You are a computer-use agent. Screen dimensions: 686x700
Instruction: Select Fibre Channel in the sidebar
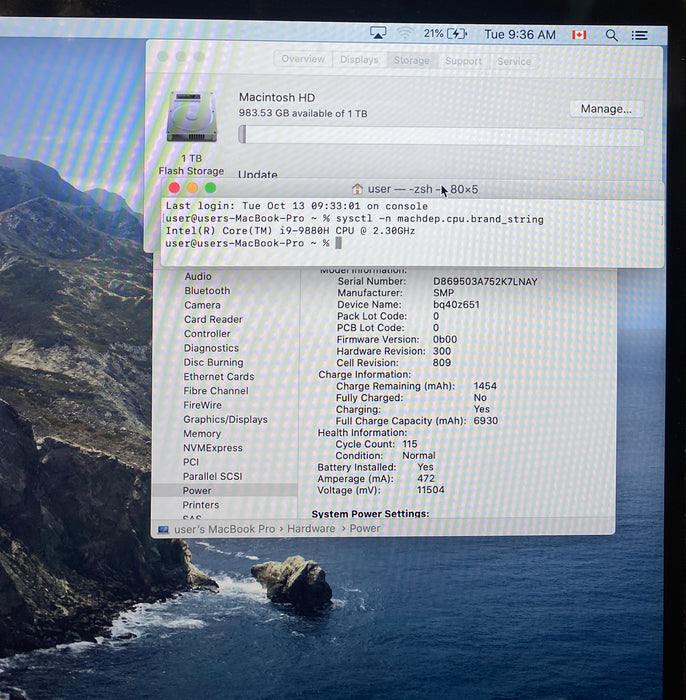point(216,391)
